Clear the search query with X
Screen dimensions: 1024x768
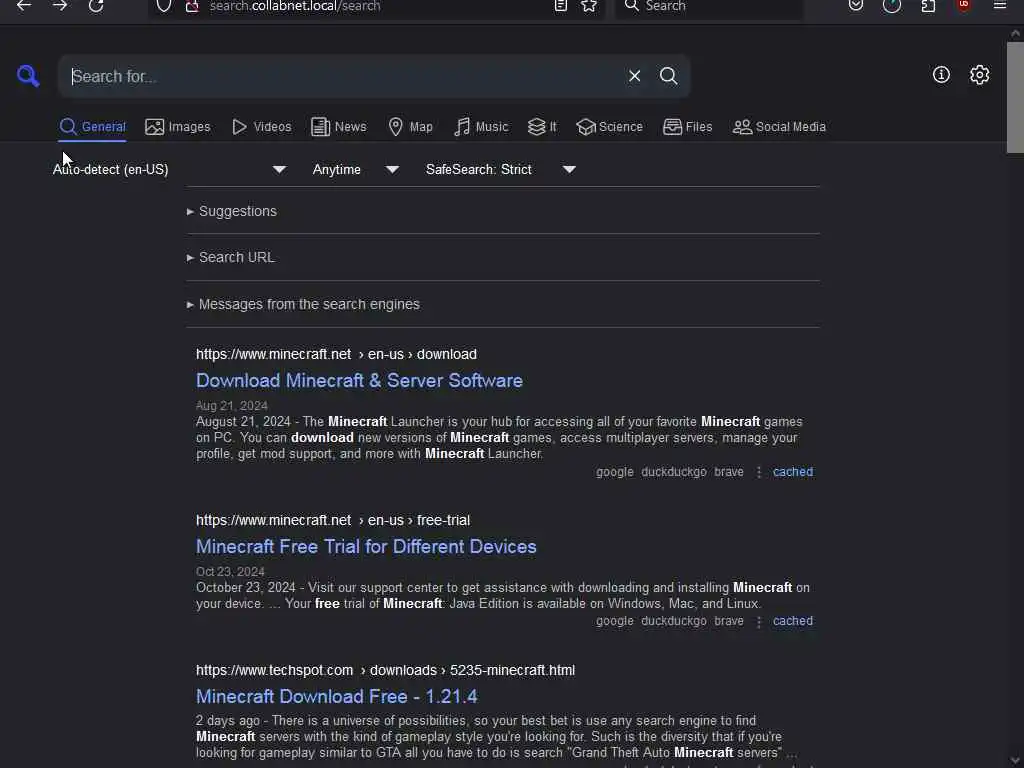(634, 76)
